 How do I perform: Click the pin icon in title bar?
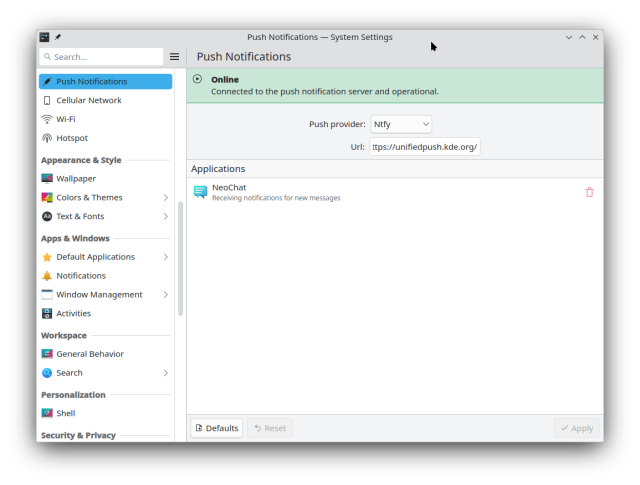click(x=58, y=37)
